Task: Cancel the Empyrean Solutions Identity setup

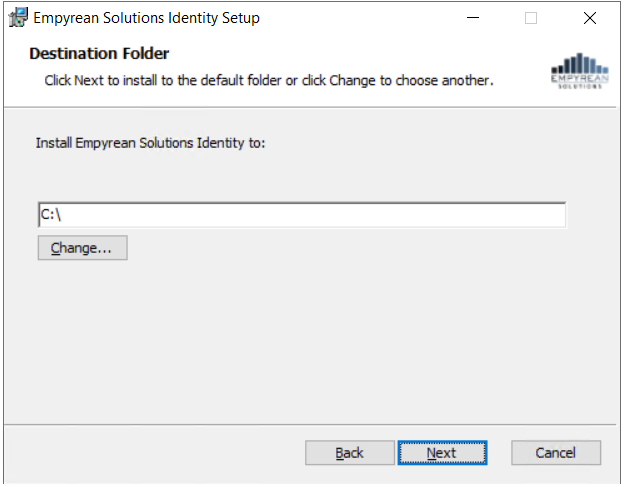Action: click(x=556, y=453)
